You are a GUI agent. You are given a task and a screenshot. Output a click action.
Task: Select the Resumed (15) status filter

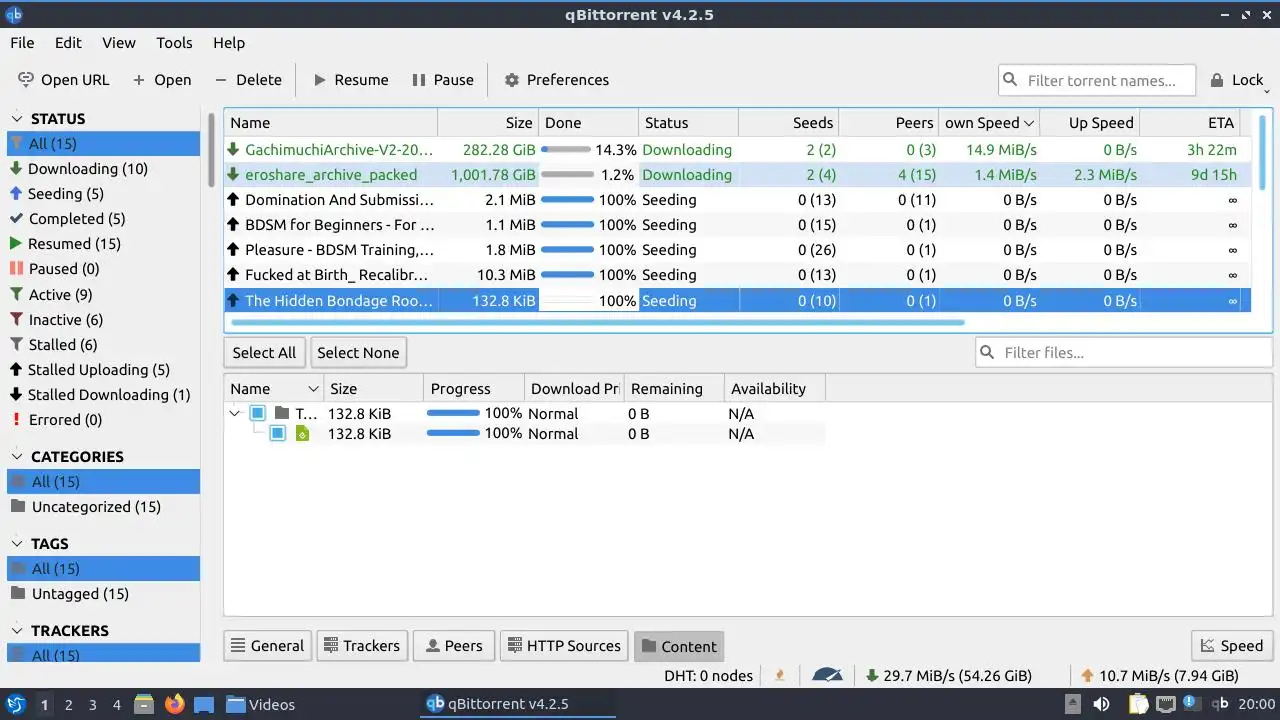tap(104, 244)
